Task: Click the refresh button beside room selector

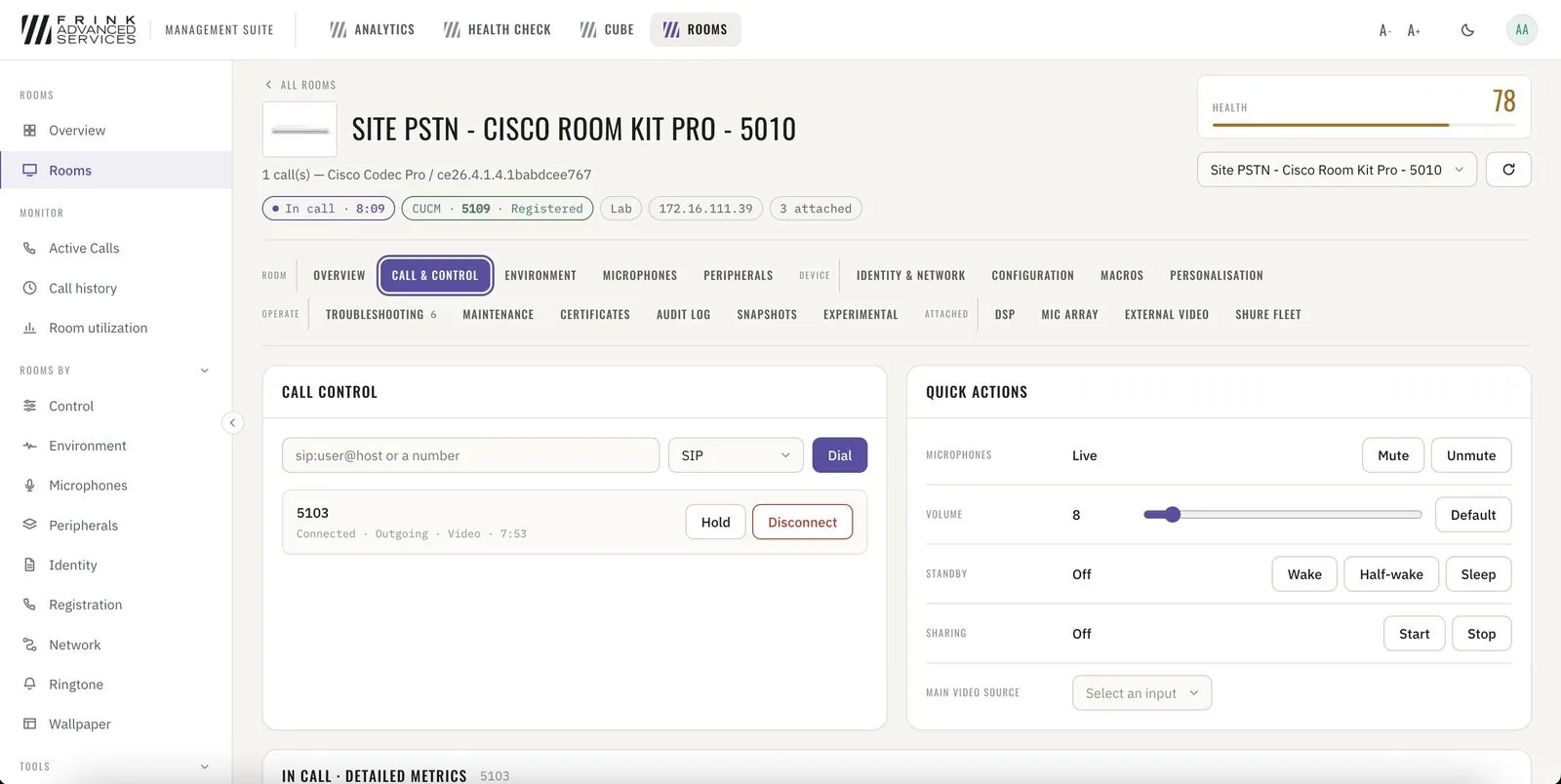Action: click(x=1508, y=170)
